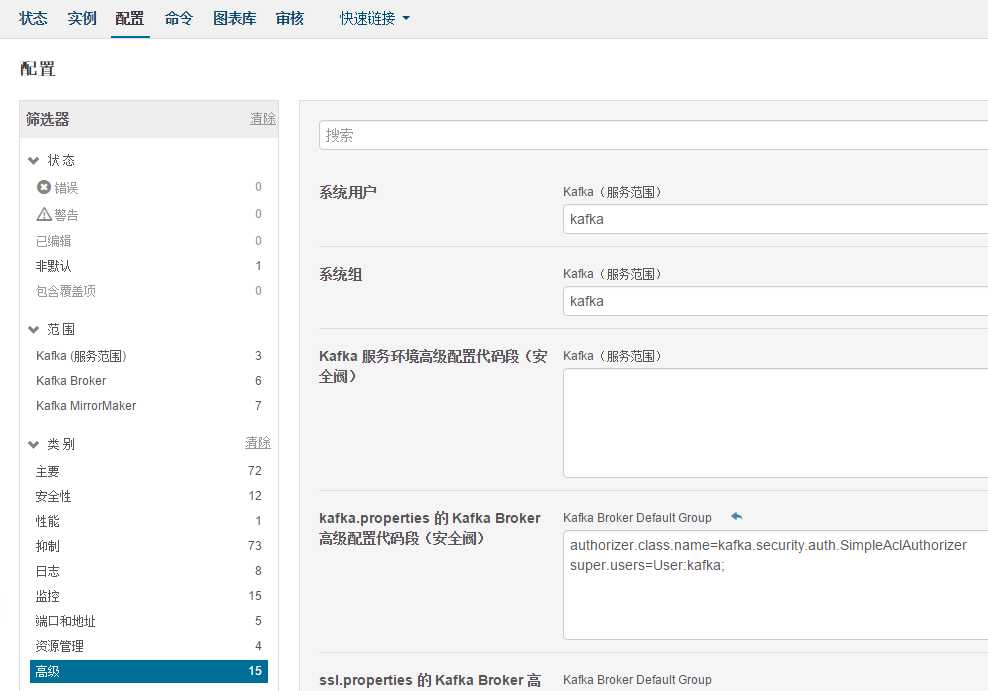The image size is (988, 691).
Task: Click the 系统组 setting label
Action: point(341,275)
